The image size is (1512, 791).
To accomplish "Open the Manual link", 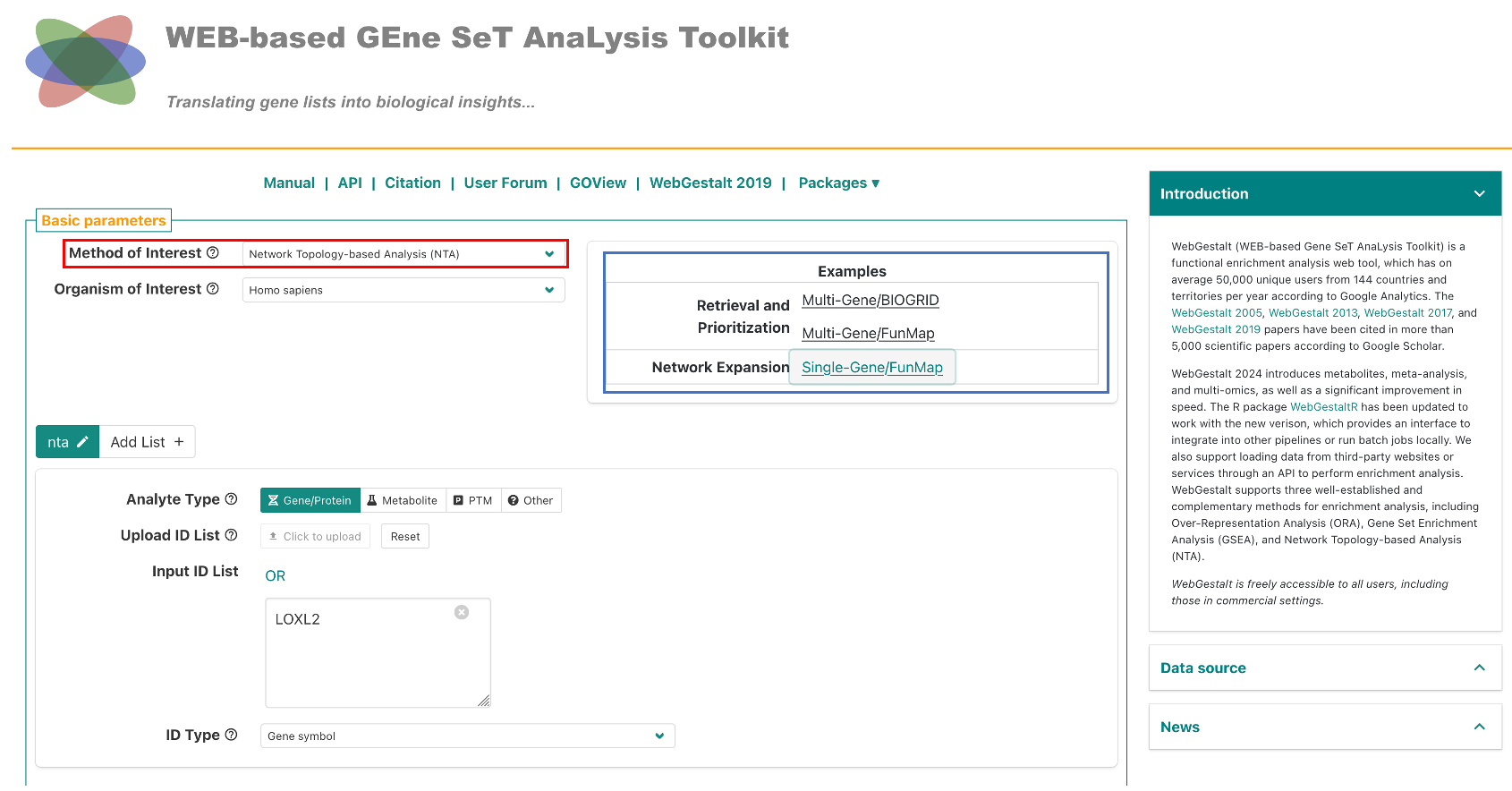I will click(289, 183).
